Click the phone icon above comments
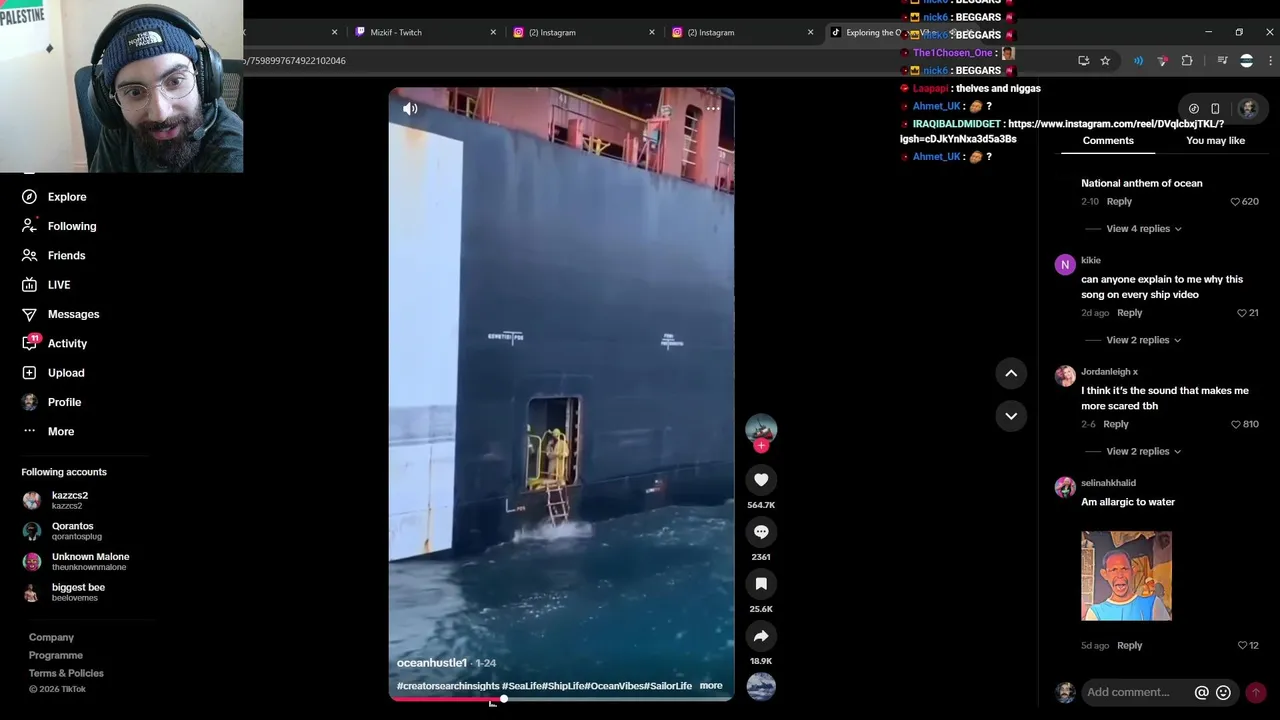Image resolution: width=1280 pixels, height=720 pixels. [x=1215, y=108]
